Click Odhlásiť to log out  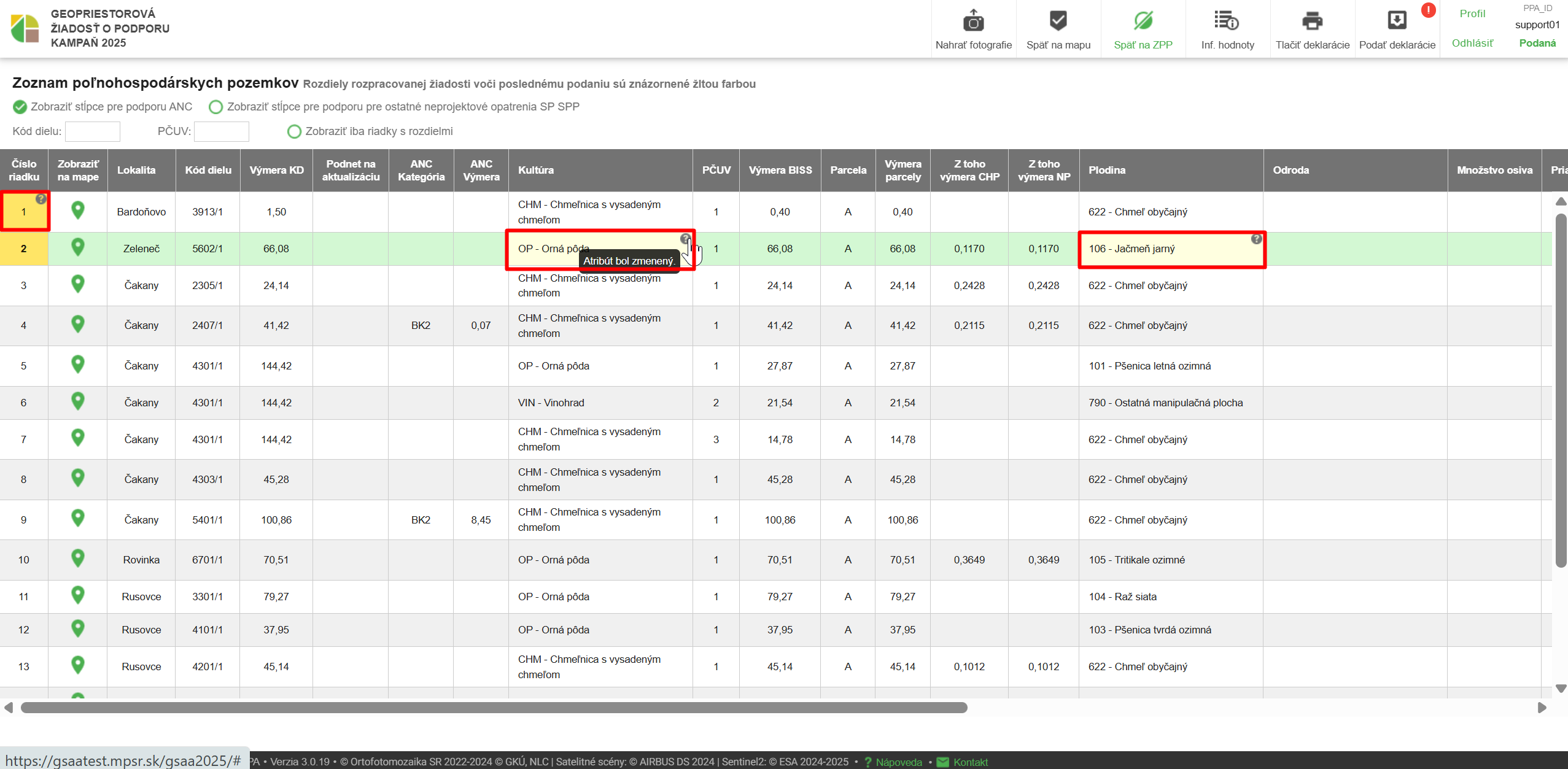pyautogui.click(x=1472, y=43)
